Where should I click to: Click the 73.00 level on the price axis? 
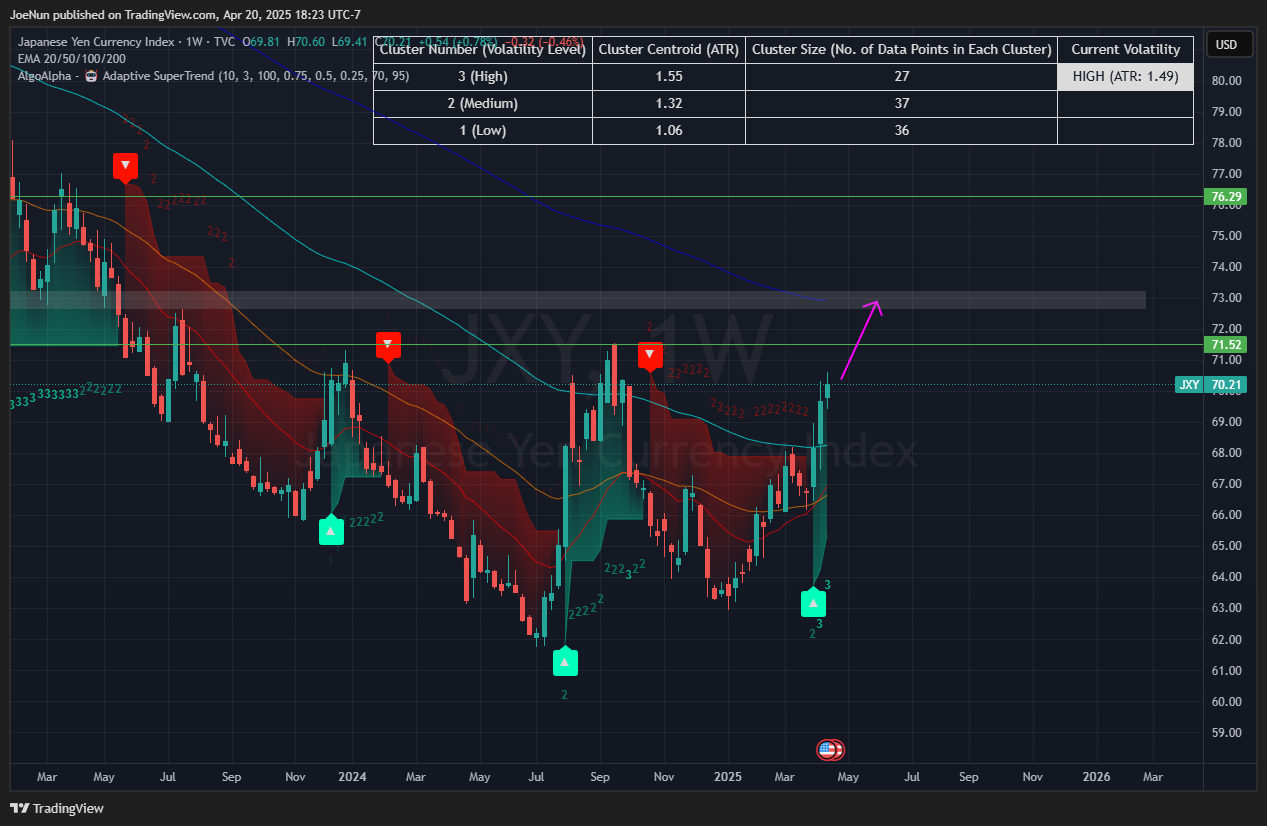coord(1226,298)
